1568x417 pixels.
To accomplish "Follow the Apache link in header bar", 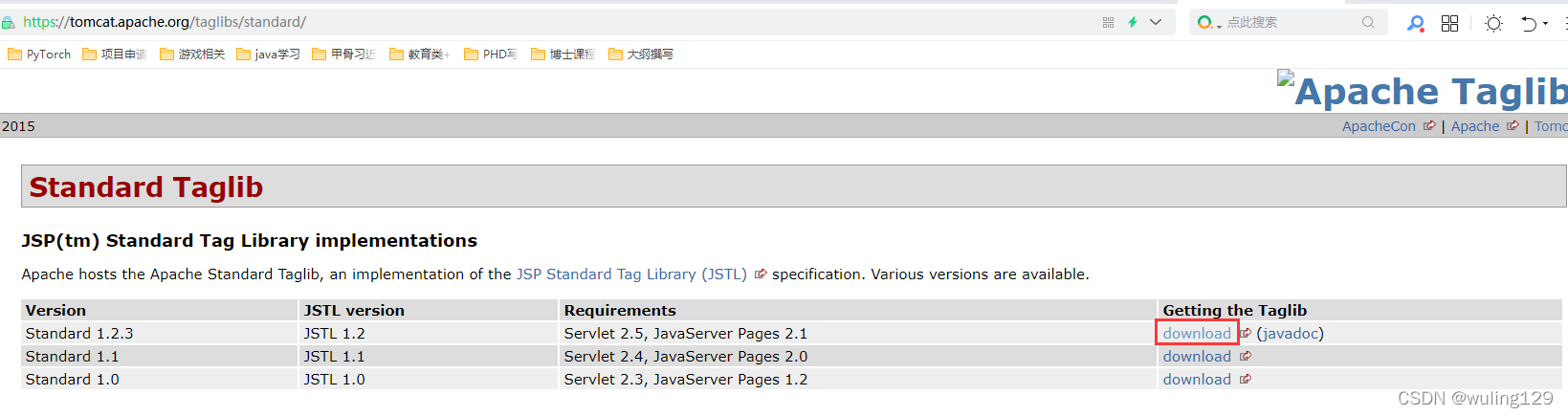I will click(1475, 126).
